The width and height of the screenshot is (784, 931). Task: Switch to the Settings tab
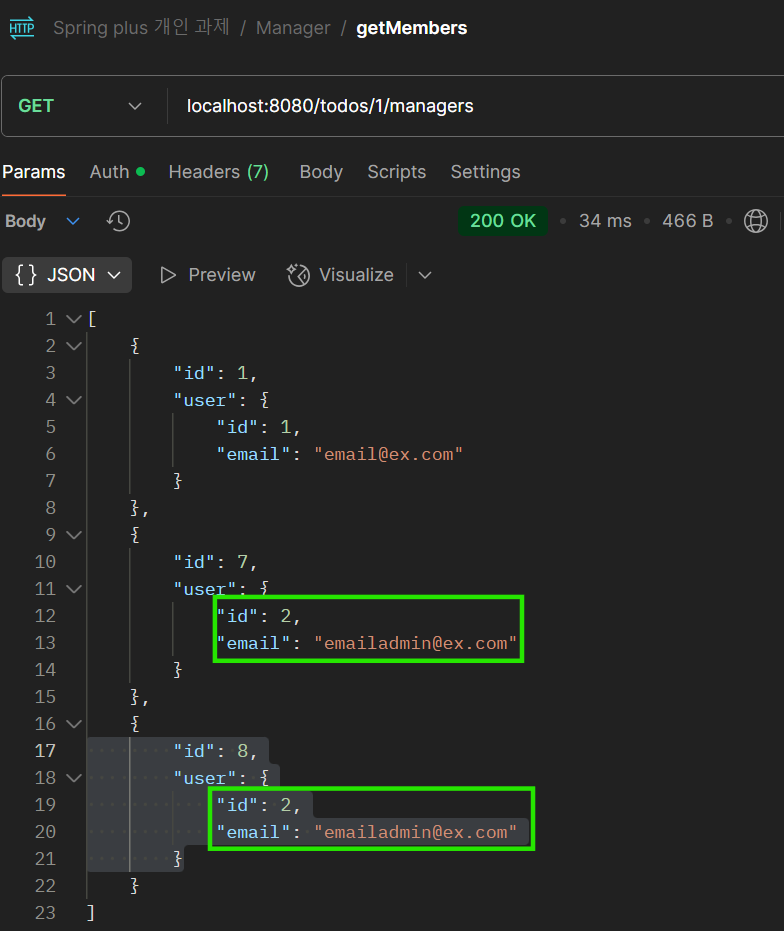pos(485,172)
